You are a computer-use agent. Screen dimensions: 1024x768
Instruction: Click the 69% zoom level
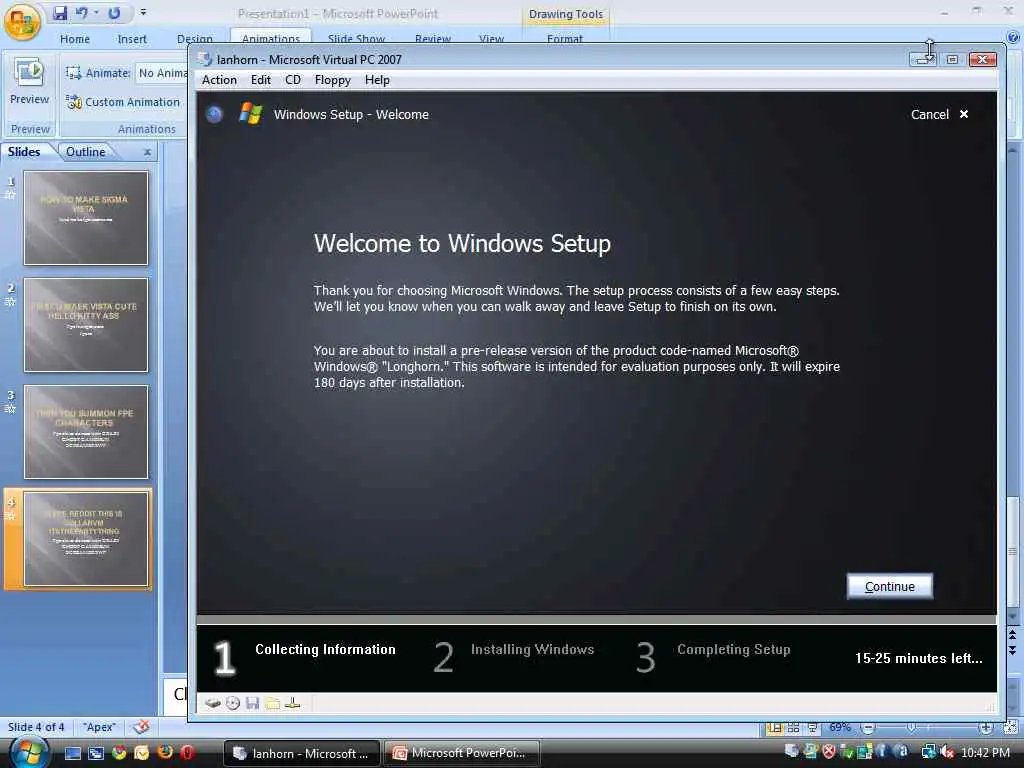pyautogui.click(x=840, y=728)
